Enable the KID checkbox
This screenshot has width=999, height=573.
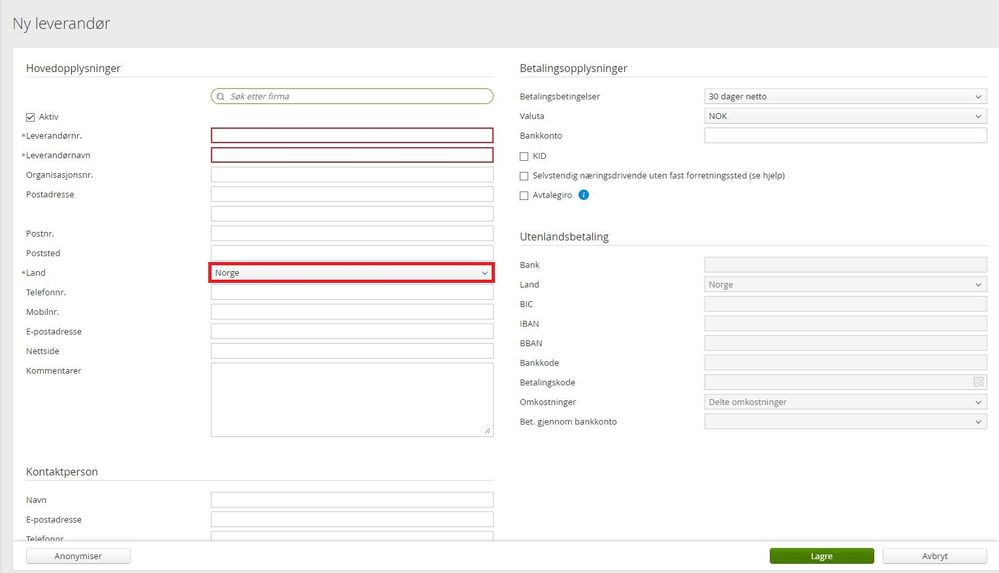pos(524,156)
